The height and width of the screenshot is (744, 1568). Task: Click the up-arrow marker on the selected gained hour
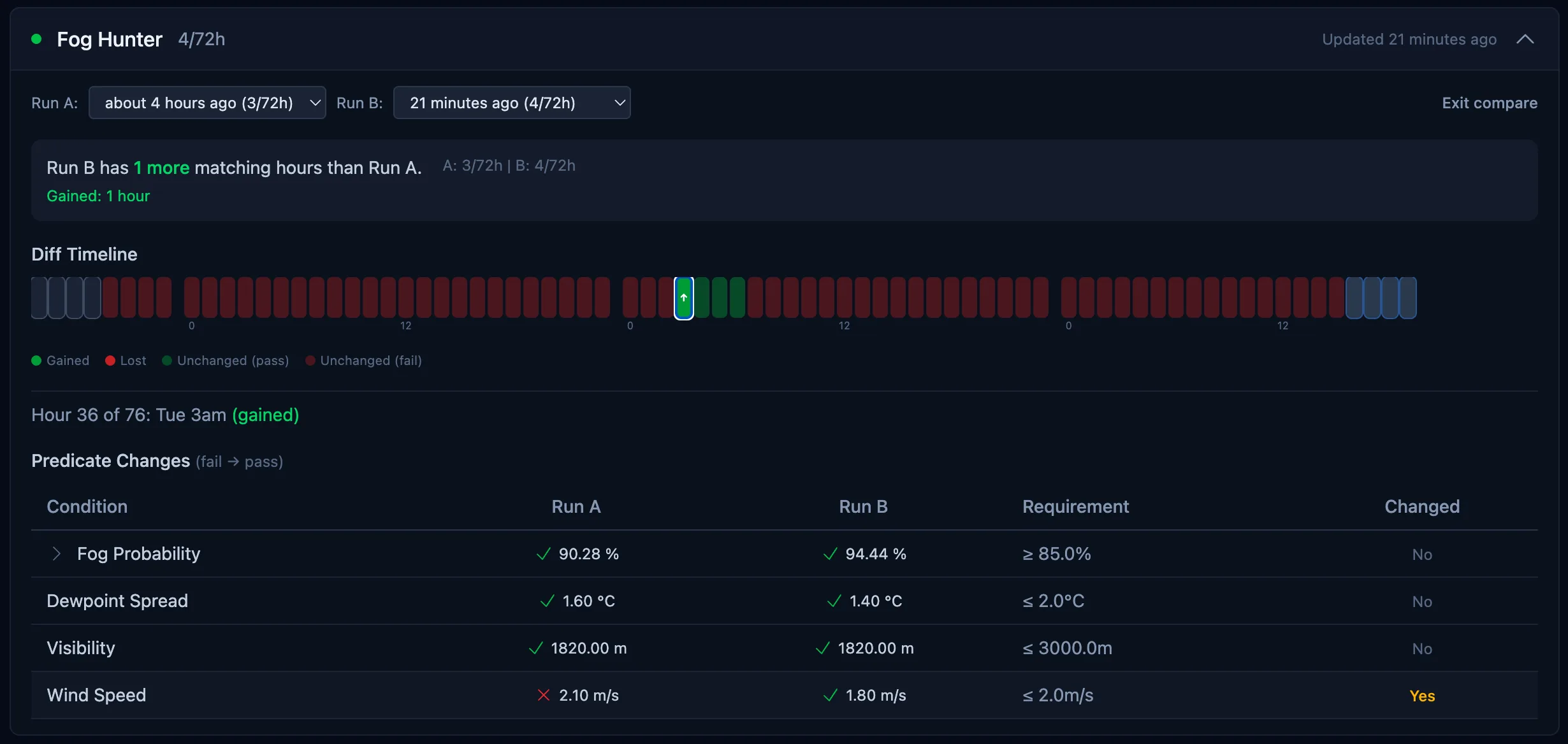[683, 297]
